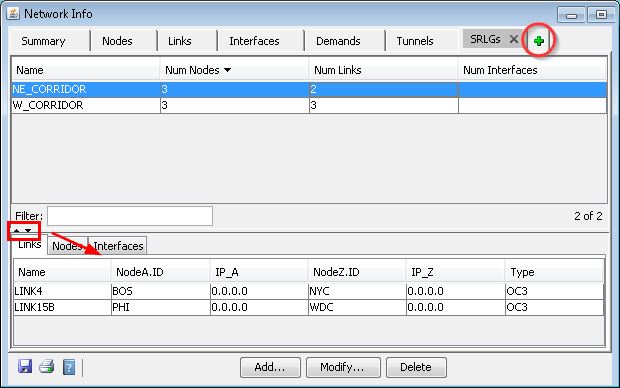Screen dimensions: 620x388
Task: Click the '2 of 2' count label
Action: 588,216
